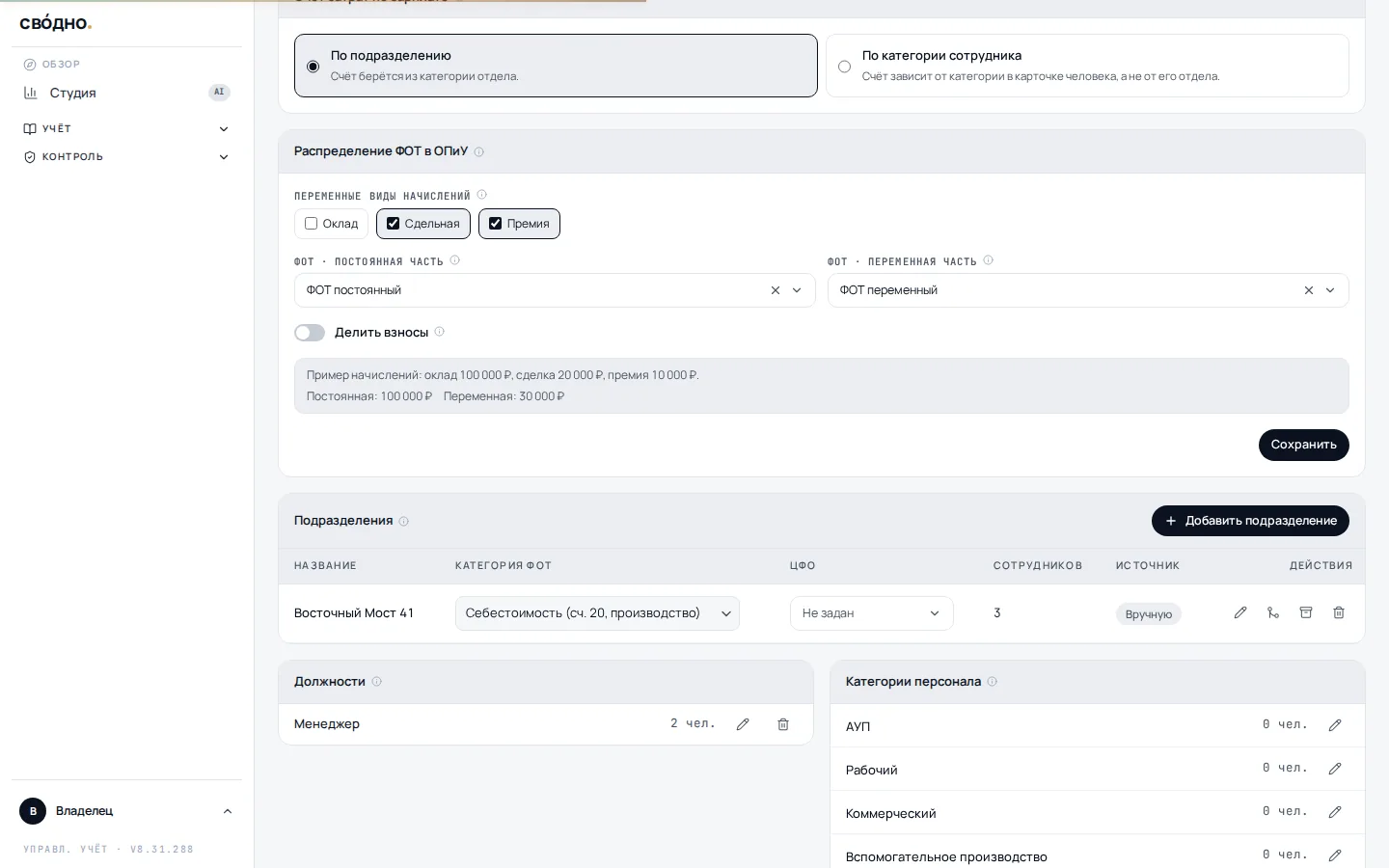Click the Вручную source badge

[1149, 614]
